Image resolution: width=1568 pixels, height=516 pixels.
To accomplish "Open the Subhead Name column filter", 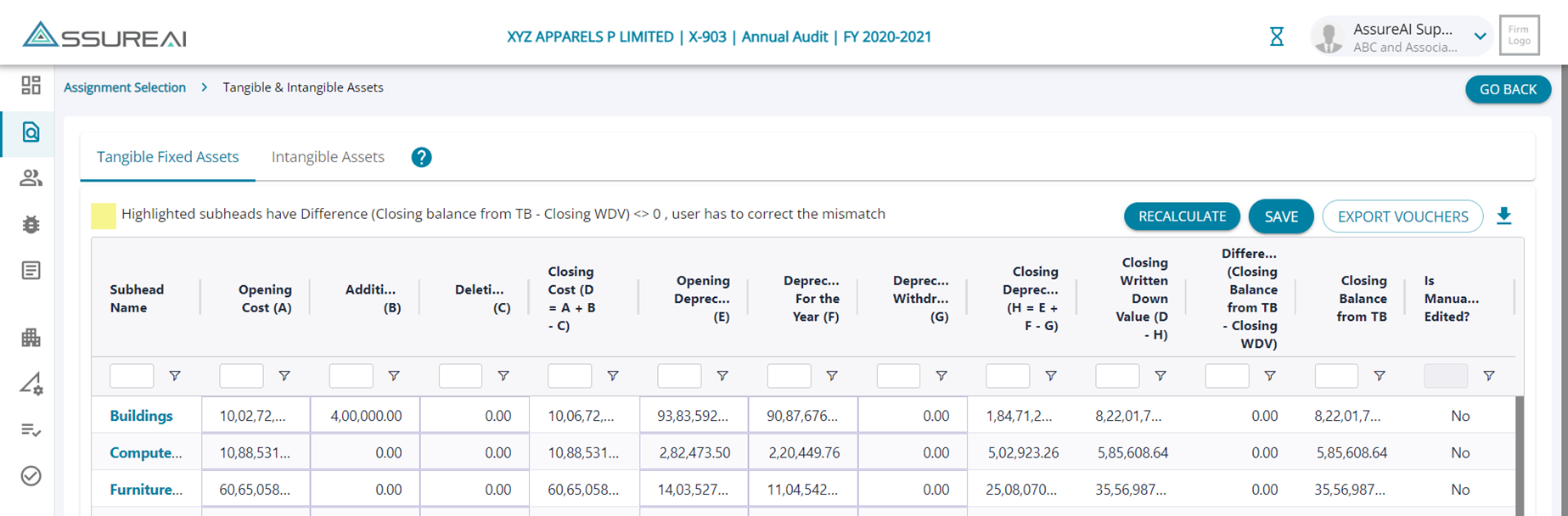I will (x=175, y=376).
